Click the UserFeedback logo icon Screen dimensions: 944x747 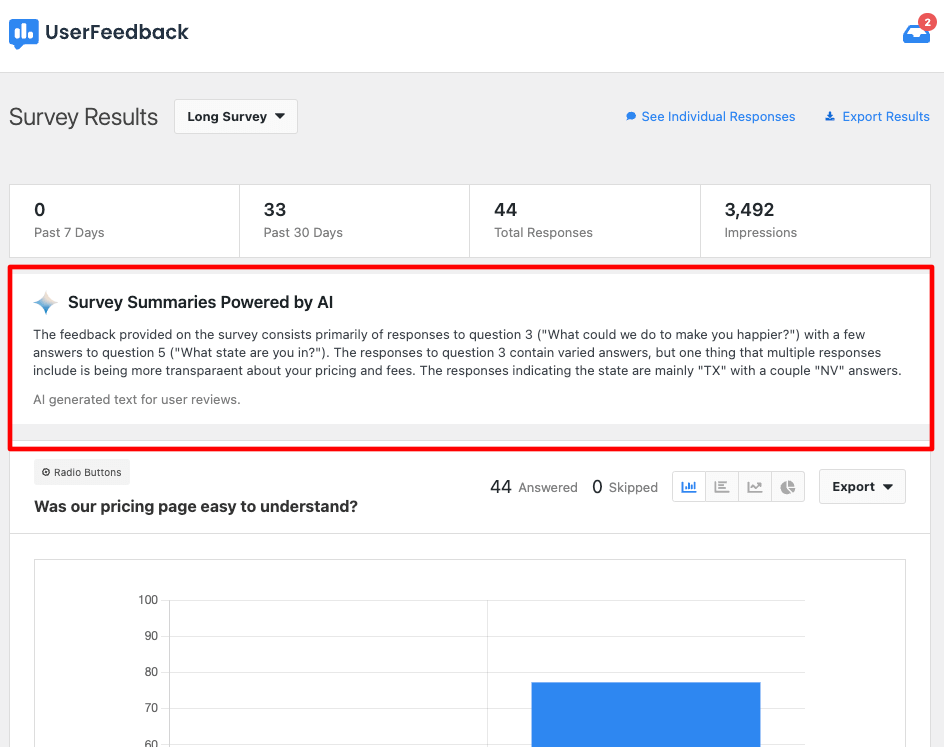(24, 33)
